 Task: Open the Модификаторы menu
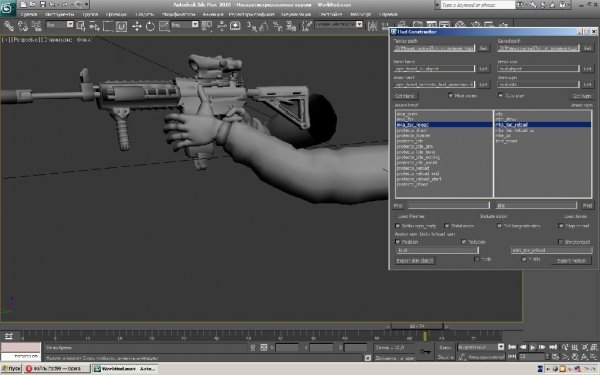coord(179,14)
